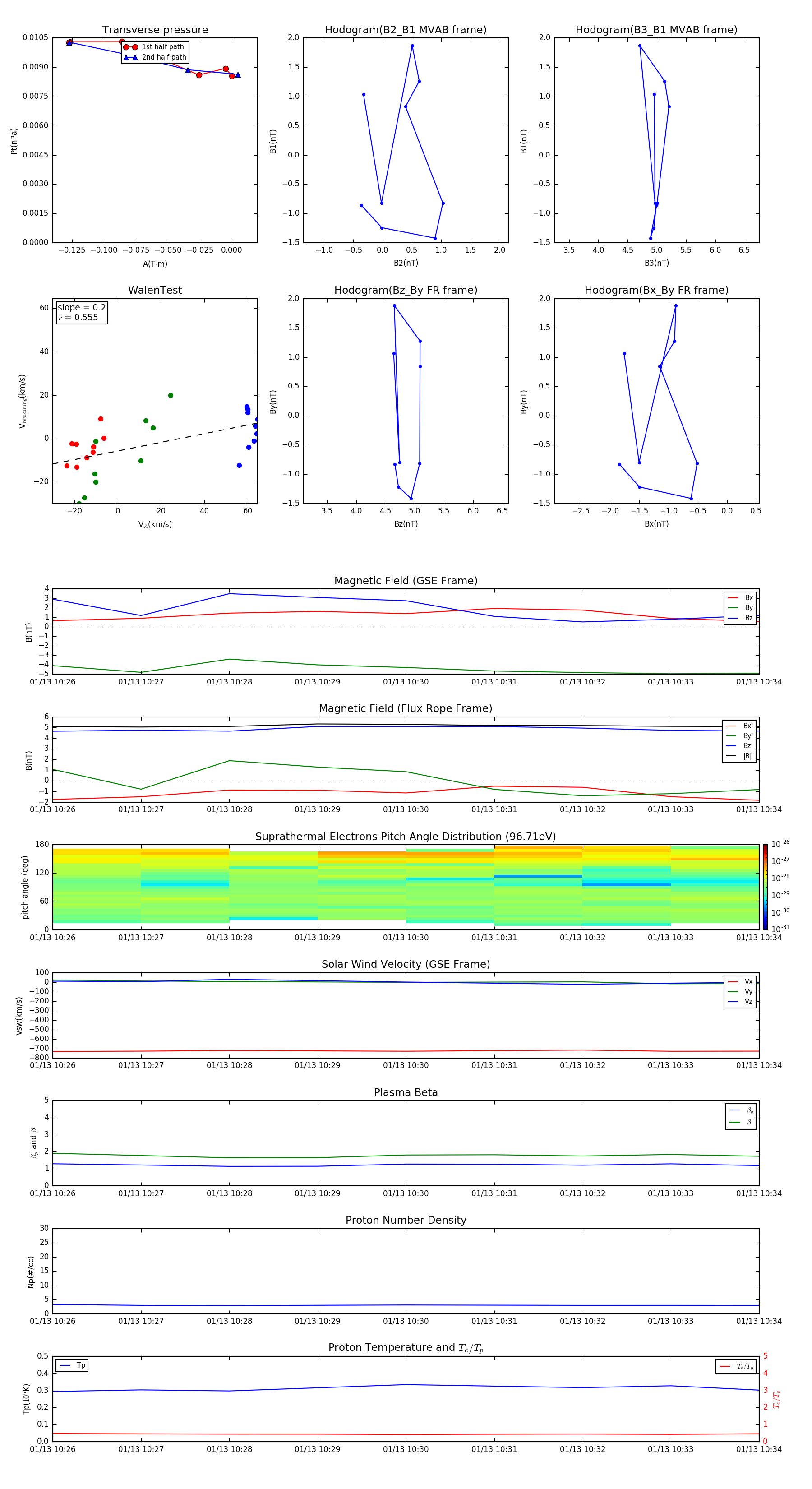
Task: Click the 'r = 0.555' annotation
Action: [78, 317]
